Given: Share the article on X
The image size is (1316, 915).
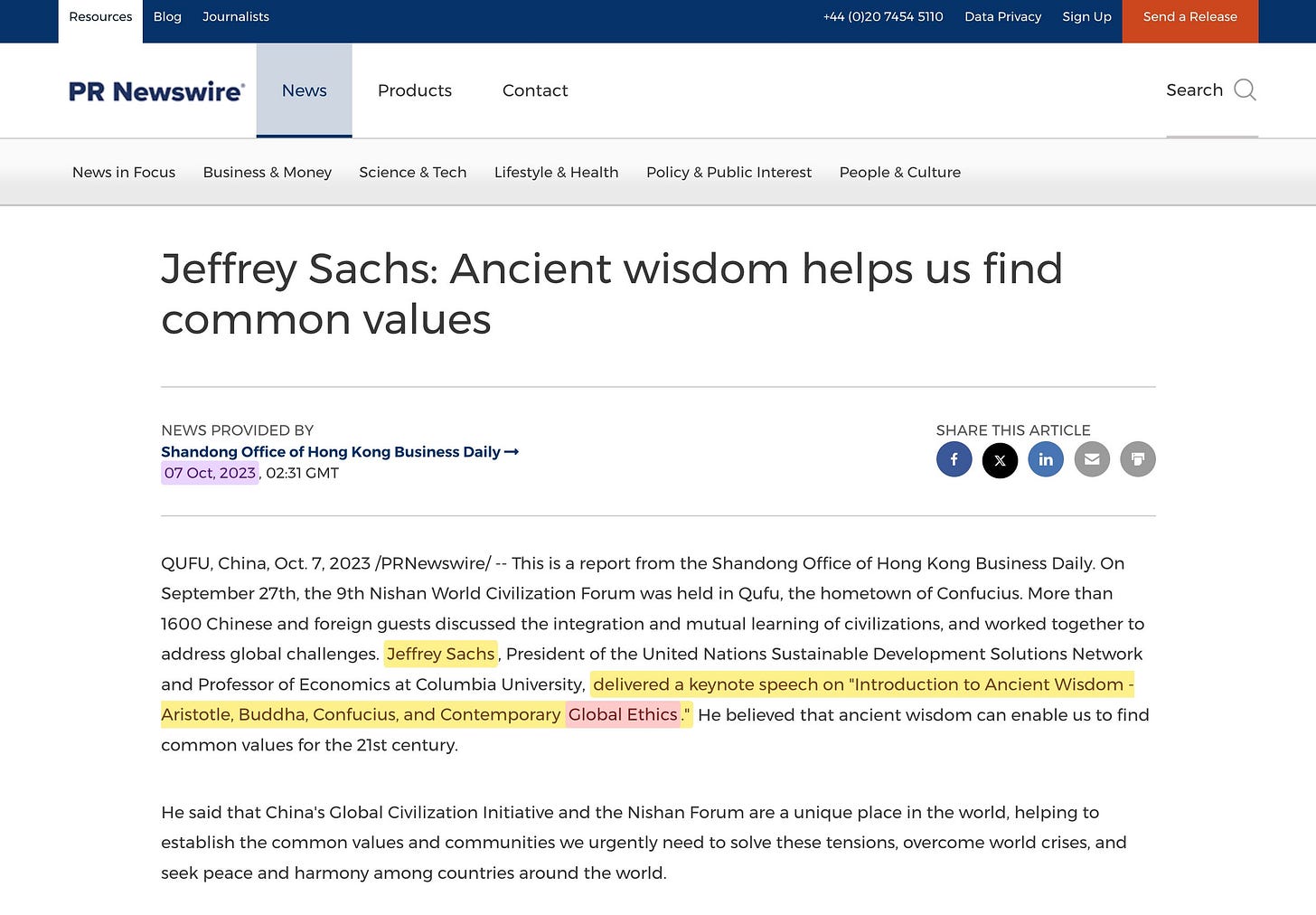Looking at the screenshot, I should coord(1000,459).
